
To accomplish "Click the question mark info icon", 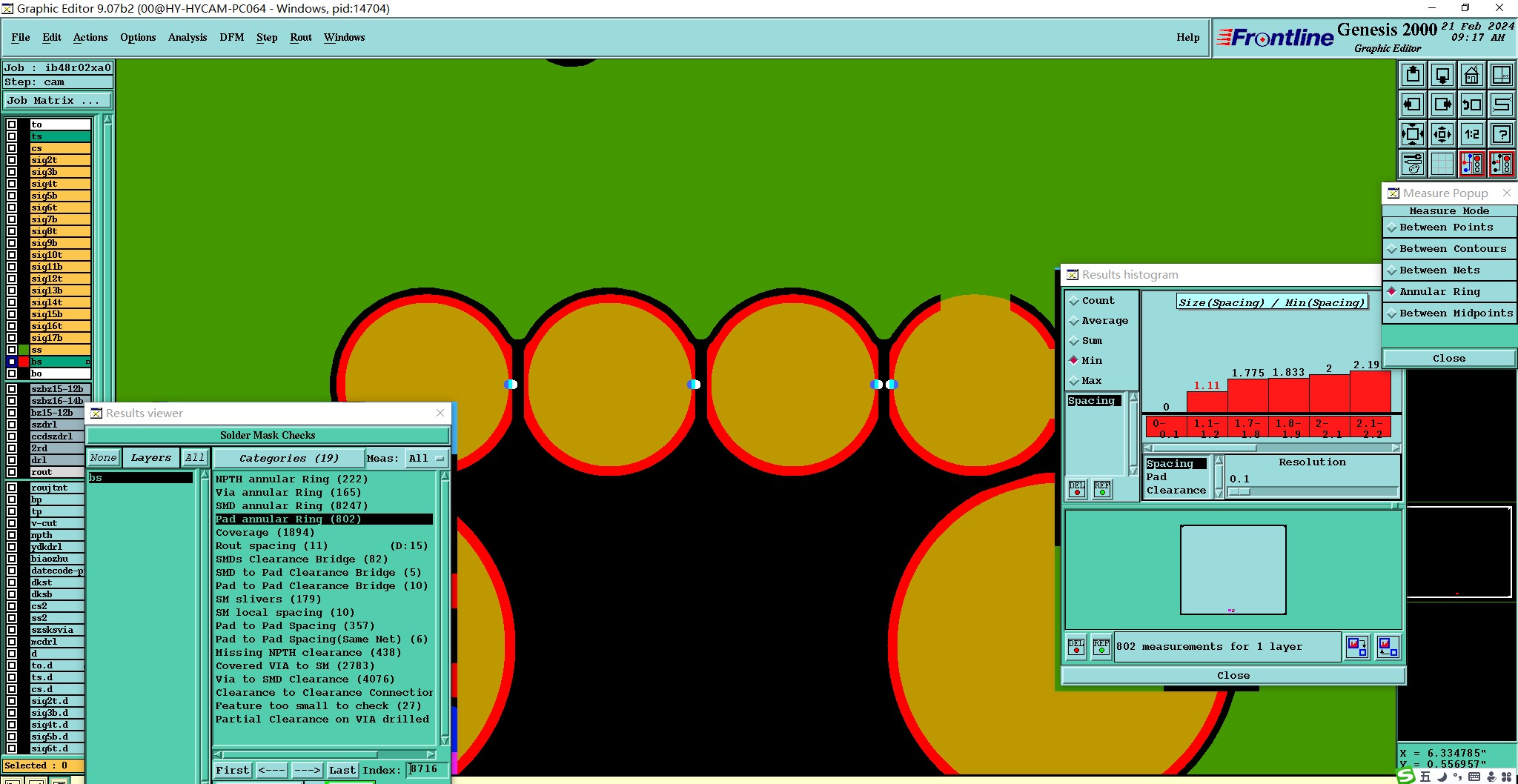I will click(x=1502, y=134).
